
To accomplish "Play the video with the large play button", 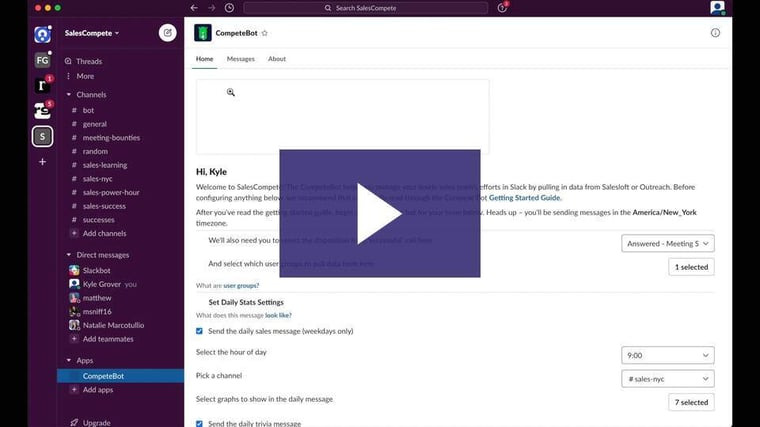I will (380, 213).
